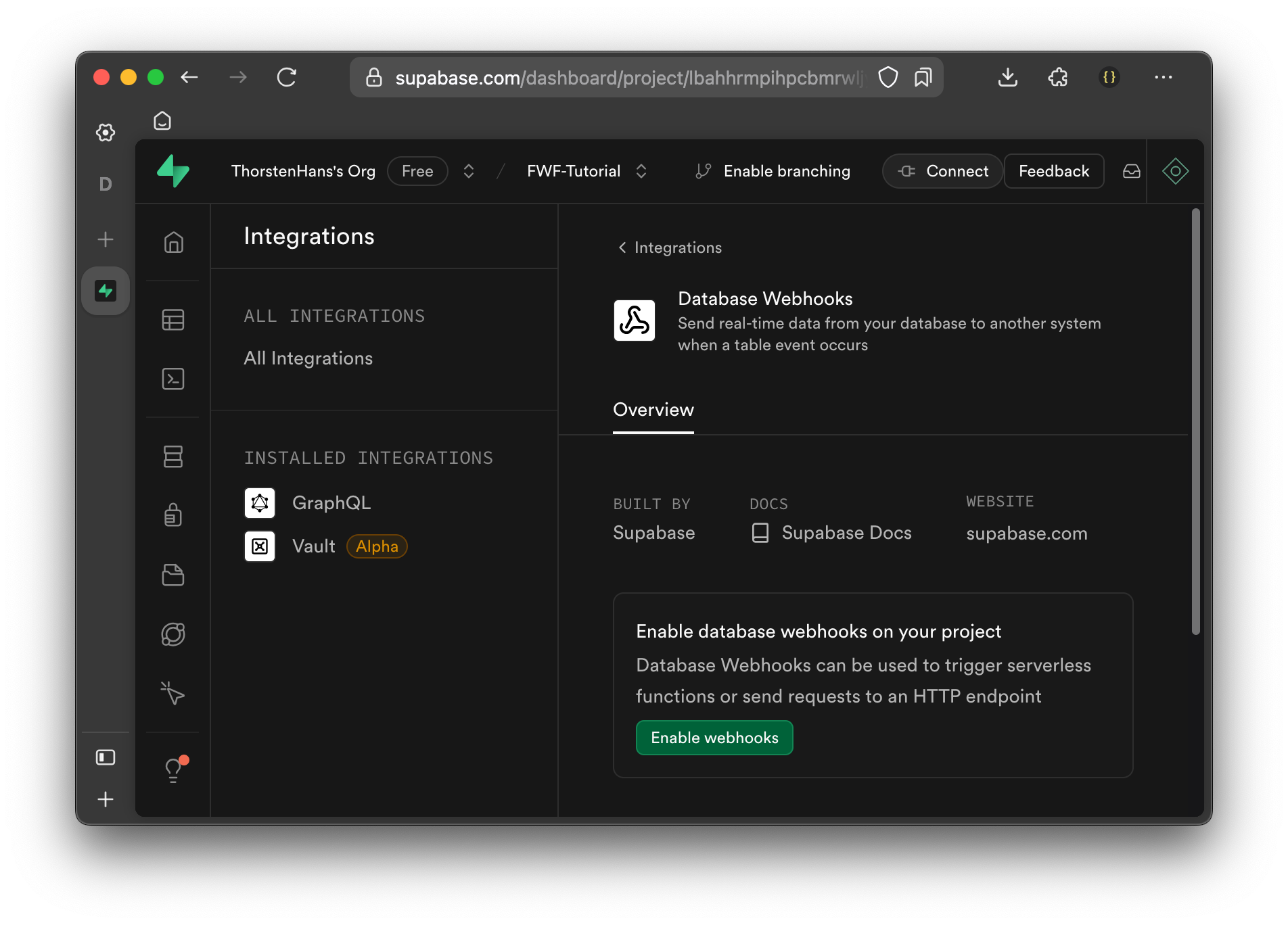1288x925 pixels.
Task: Select All Integrations in the sidebar
Action: 308,358
